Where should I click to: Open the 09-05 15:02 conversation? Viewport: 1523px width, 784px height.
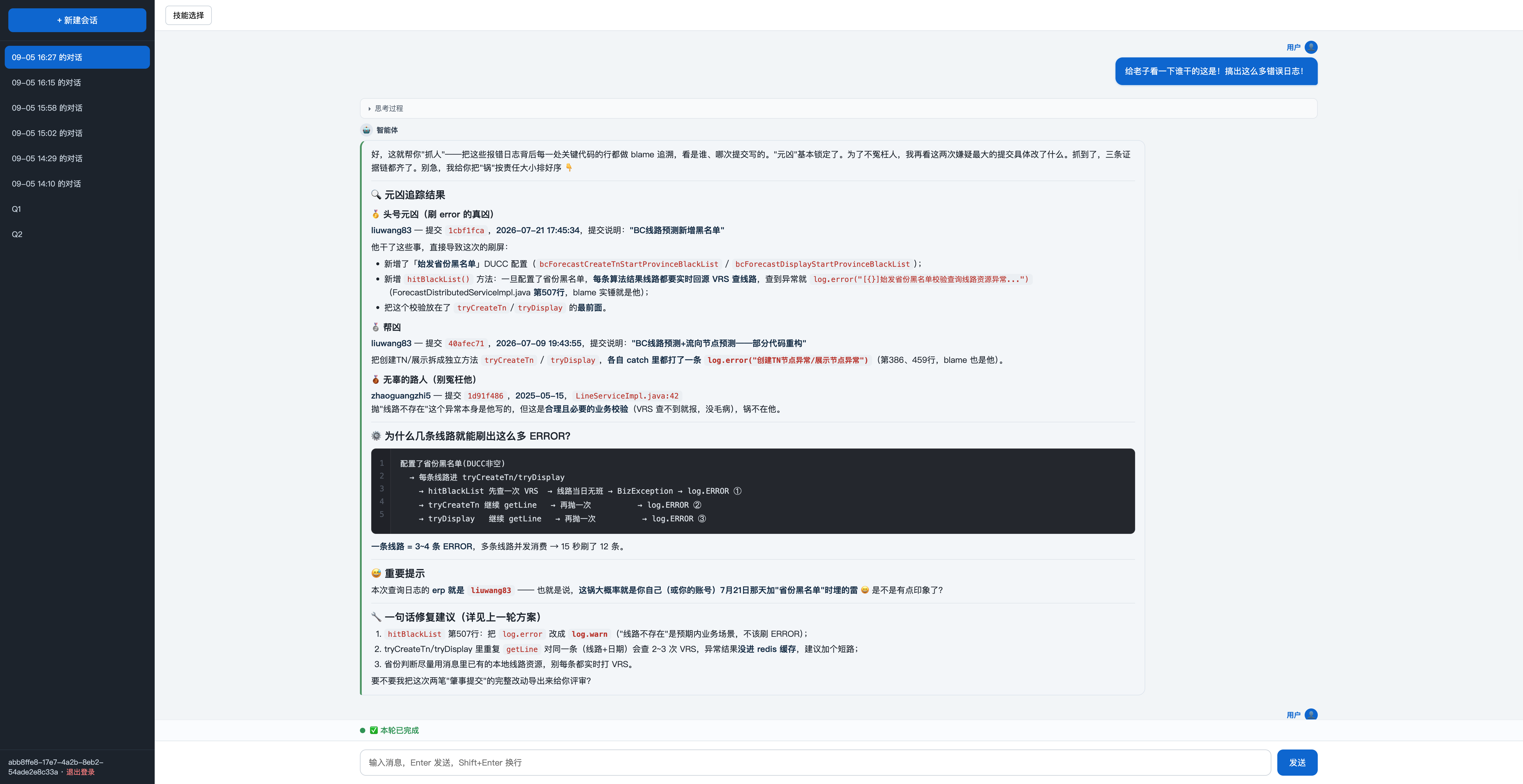click(77, 133)
